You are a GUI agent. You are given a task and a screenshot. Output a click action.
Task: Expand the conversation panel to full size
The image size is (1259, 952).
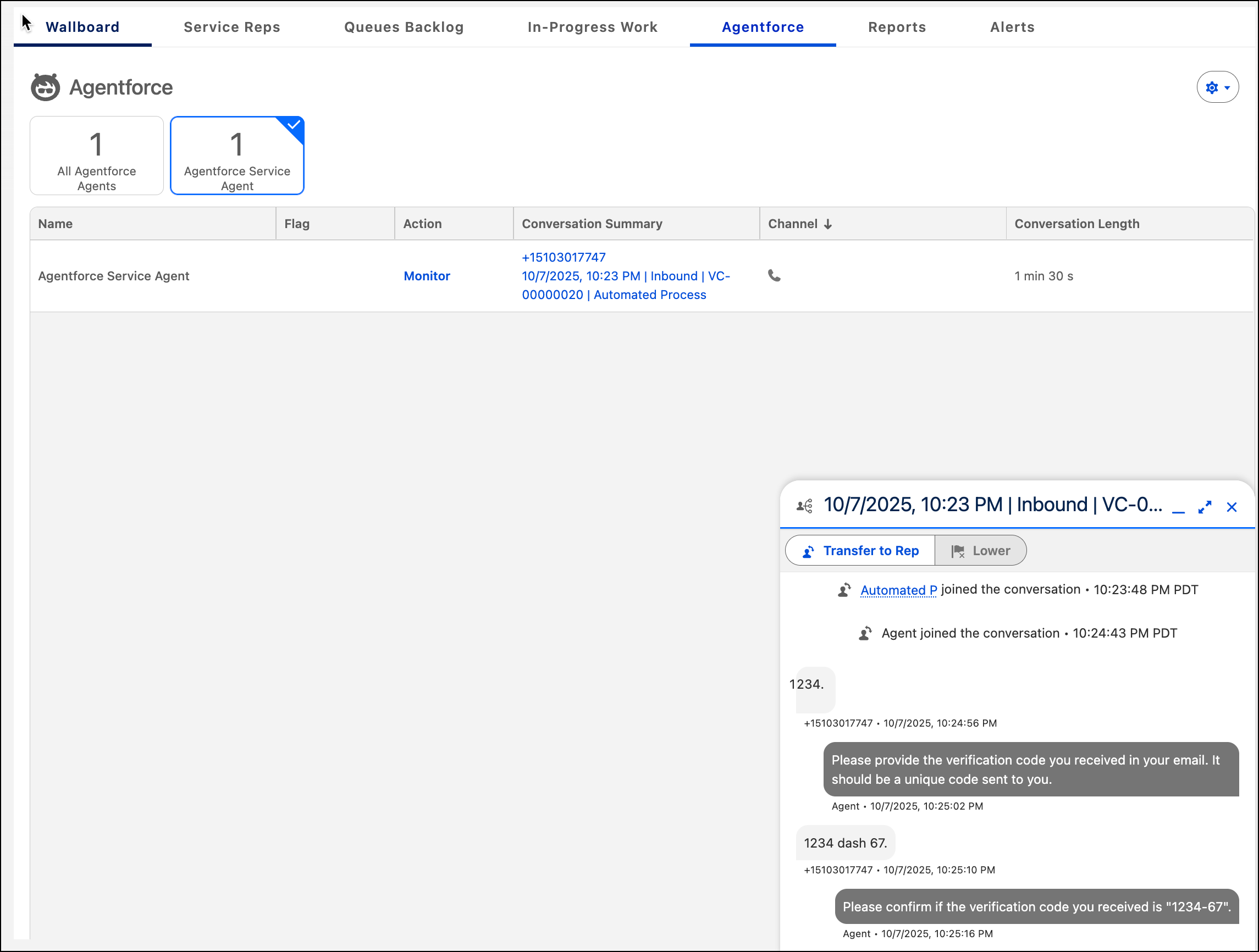click(x=1205, y=507)
